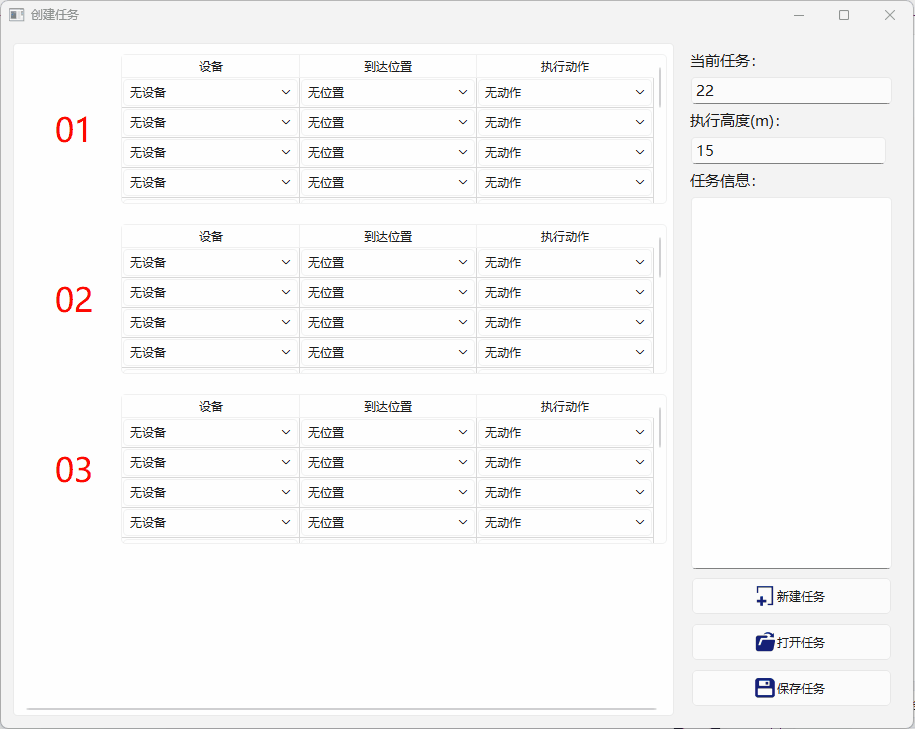Open third 无设备 dropdown in group 02
The image size is (915, 729).
211,322
